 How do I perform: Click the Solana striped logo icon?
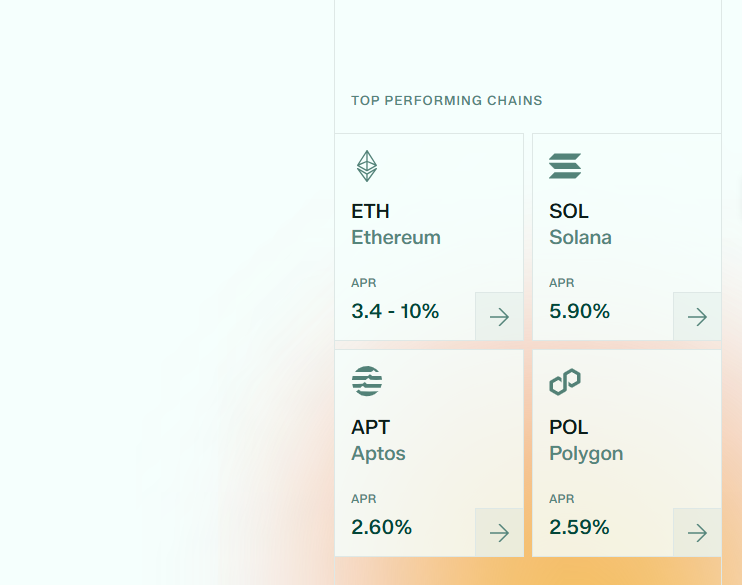point(565,166)
